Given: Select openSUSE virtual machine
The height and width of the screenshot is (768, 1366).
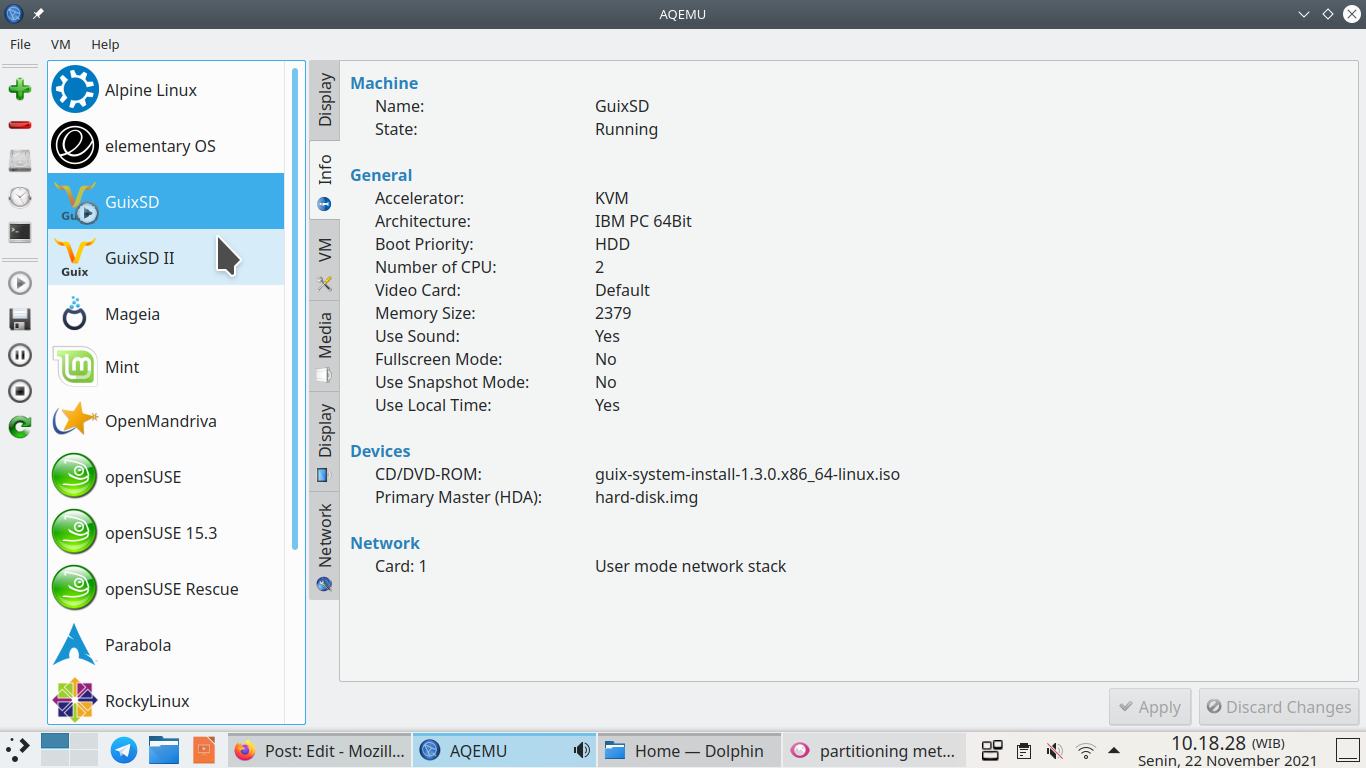Looking at the screenshot, I should 166,477.
